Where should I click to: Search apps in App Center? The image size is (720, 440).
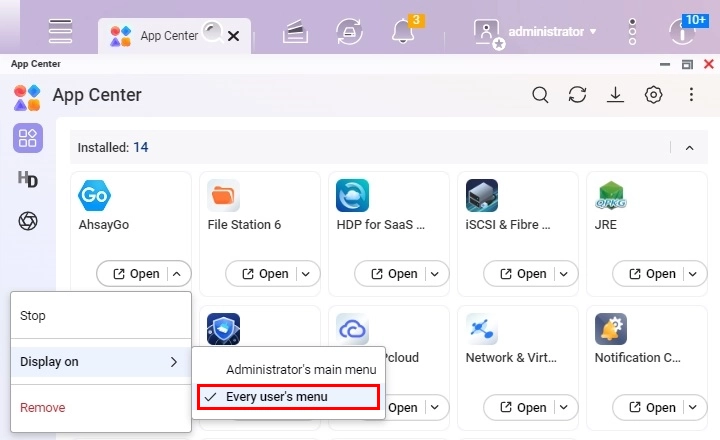[x=540, y=95]
